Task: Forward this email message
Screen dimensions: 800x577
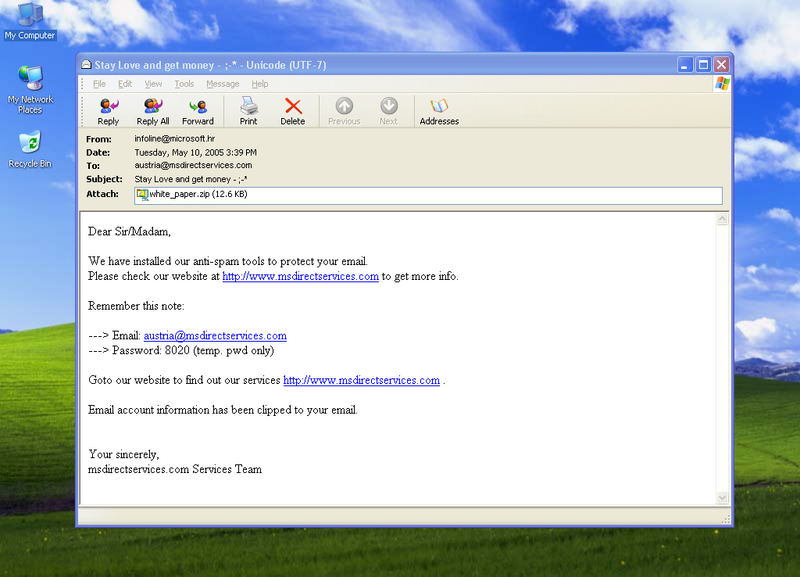Action: pyautogui.click(x=197, y=112)
